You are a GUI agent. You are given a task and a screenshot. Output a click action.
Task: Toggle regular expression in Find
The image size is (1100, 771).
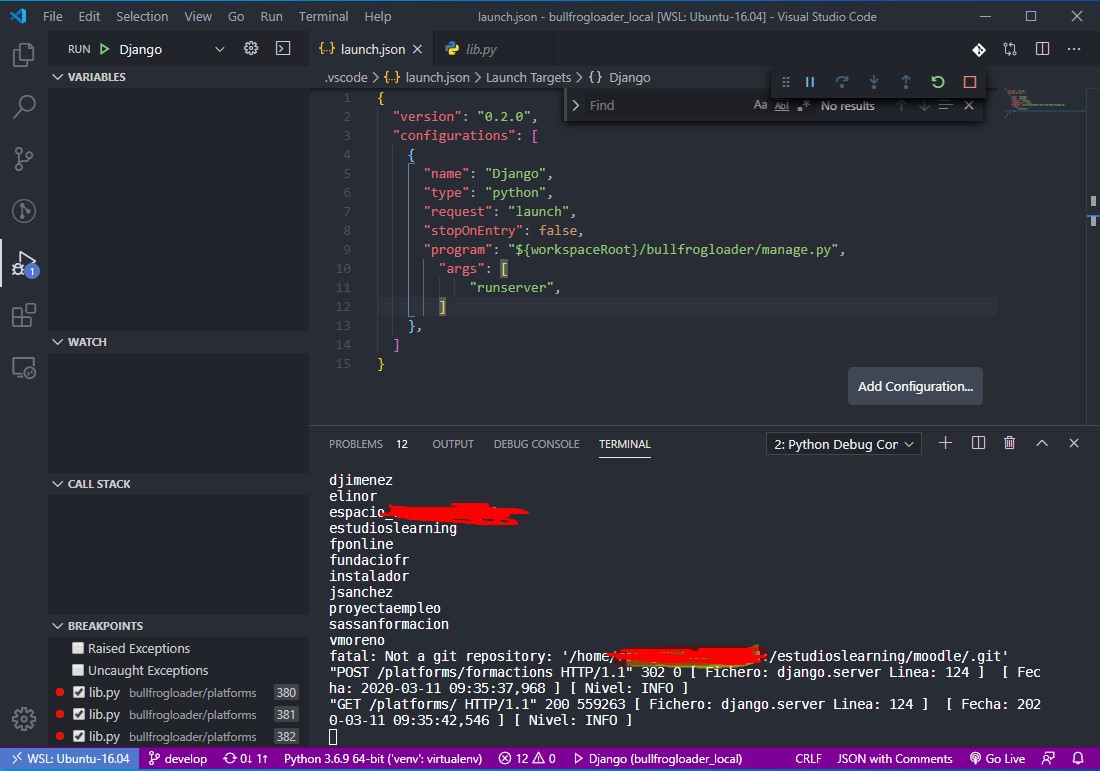click(x=803, y=105)
